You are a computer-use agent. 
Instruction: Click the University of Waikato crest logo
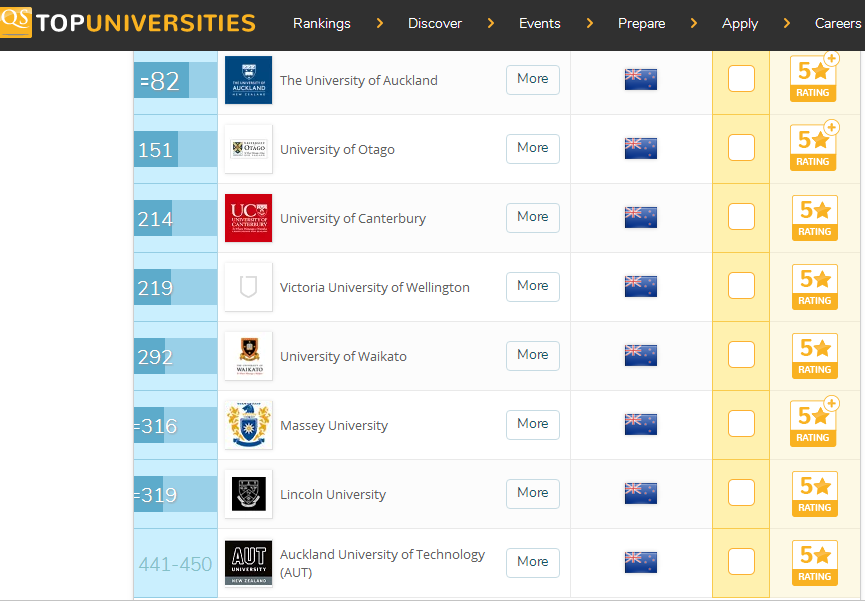tap(248, 356)
